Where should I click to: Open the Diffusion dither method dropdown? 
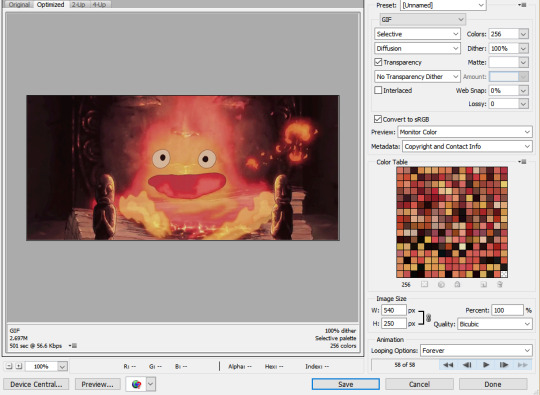417,48
